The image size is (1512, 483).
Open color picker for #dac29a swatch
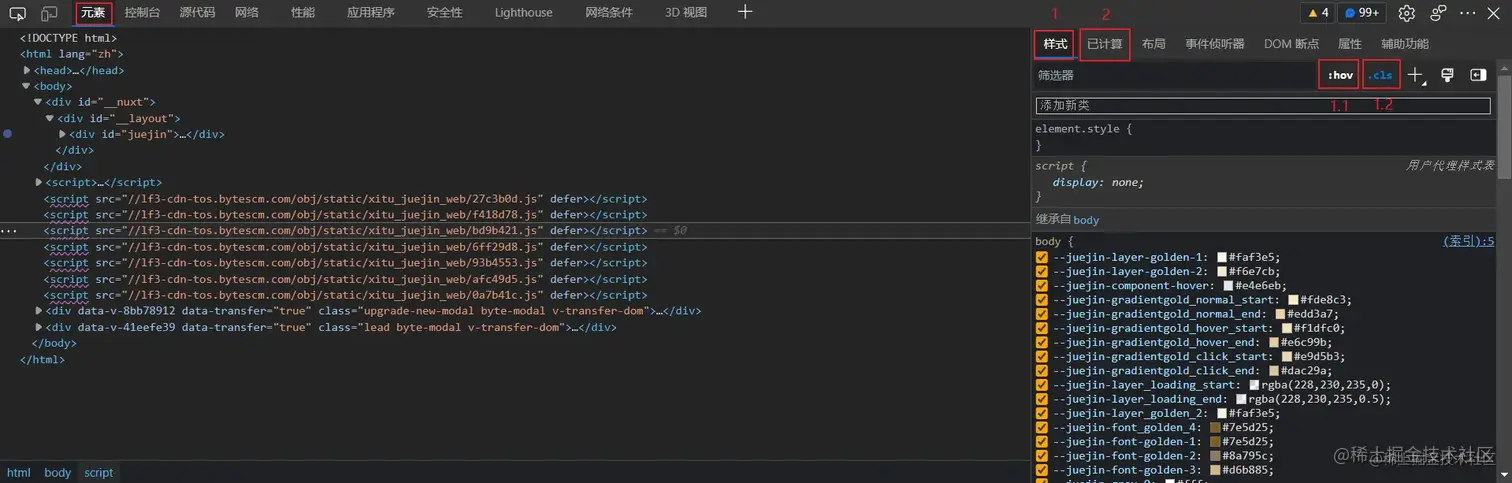1275,371
